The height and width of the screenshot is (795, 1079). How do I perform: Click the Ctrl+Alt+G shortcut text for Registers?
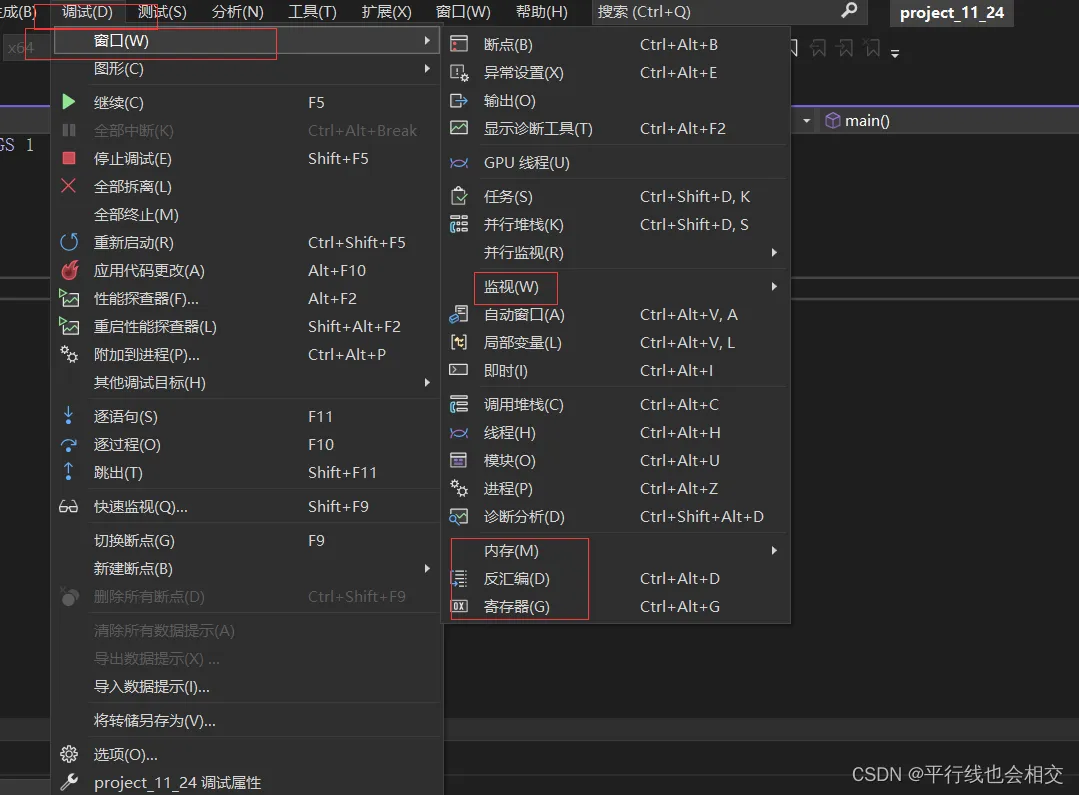pyautogui.click(x=680, y=606)
